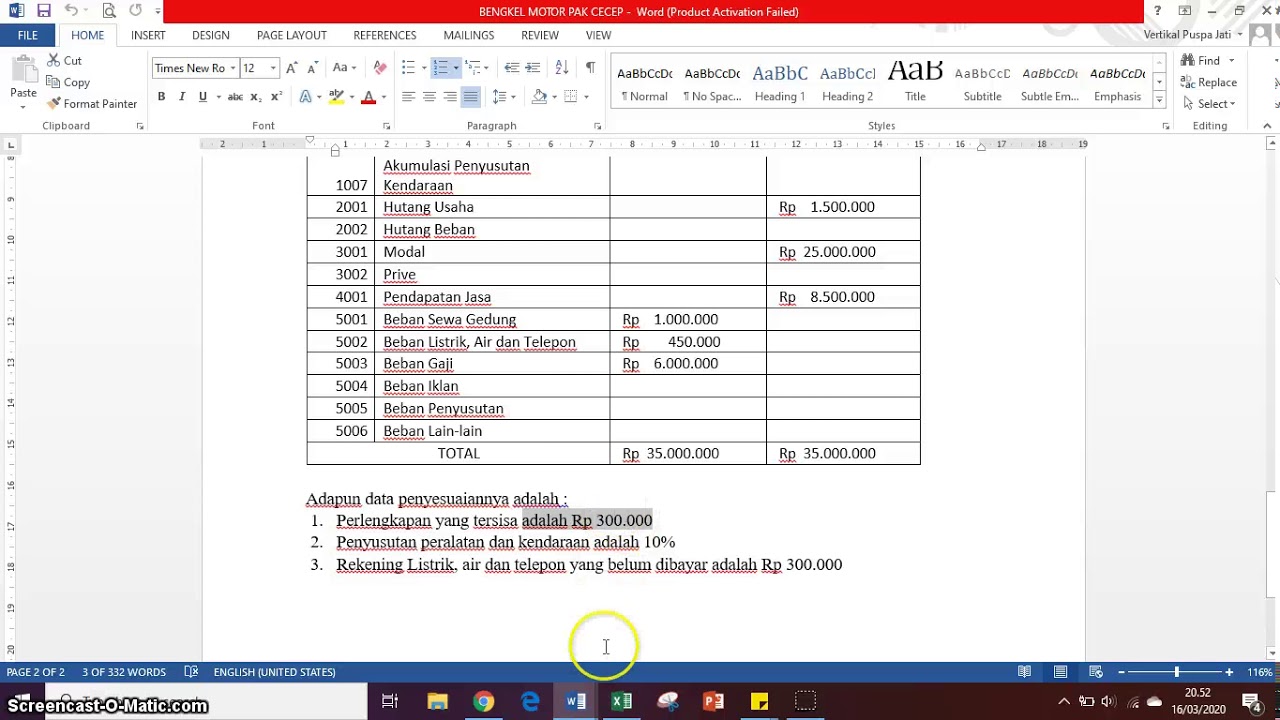Sort the selected paragraphs
This screenshot has width=1280, height=720.
[562, 68]
